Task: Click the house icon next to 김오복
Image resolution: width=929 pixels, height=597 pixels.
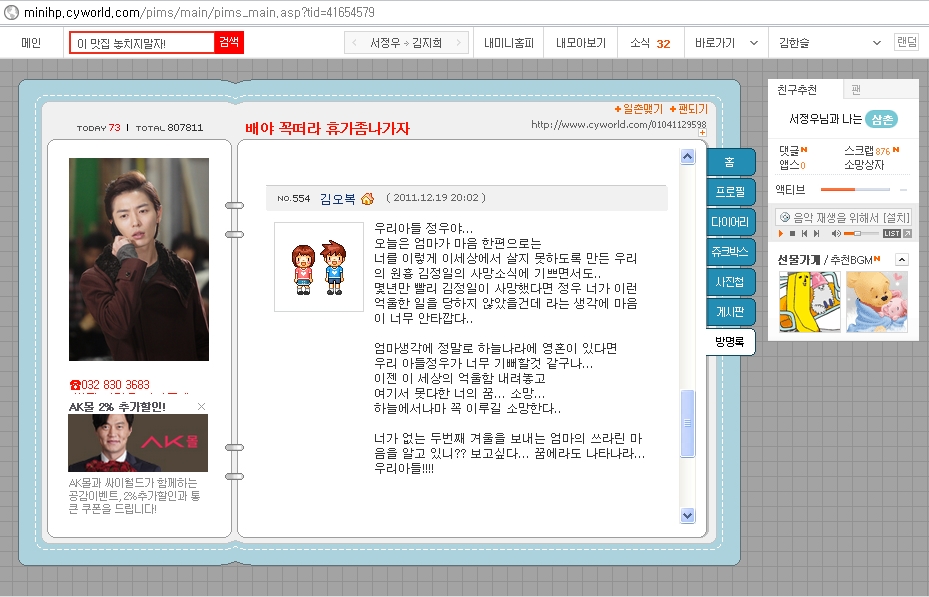Action: [x=367, y=198]
